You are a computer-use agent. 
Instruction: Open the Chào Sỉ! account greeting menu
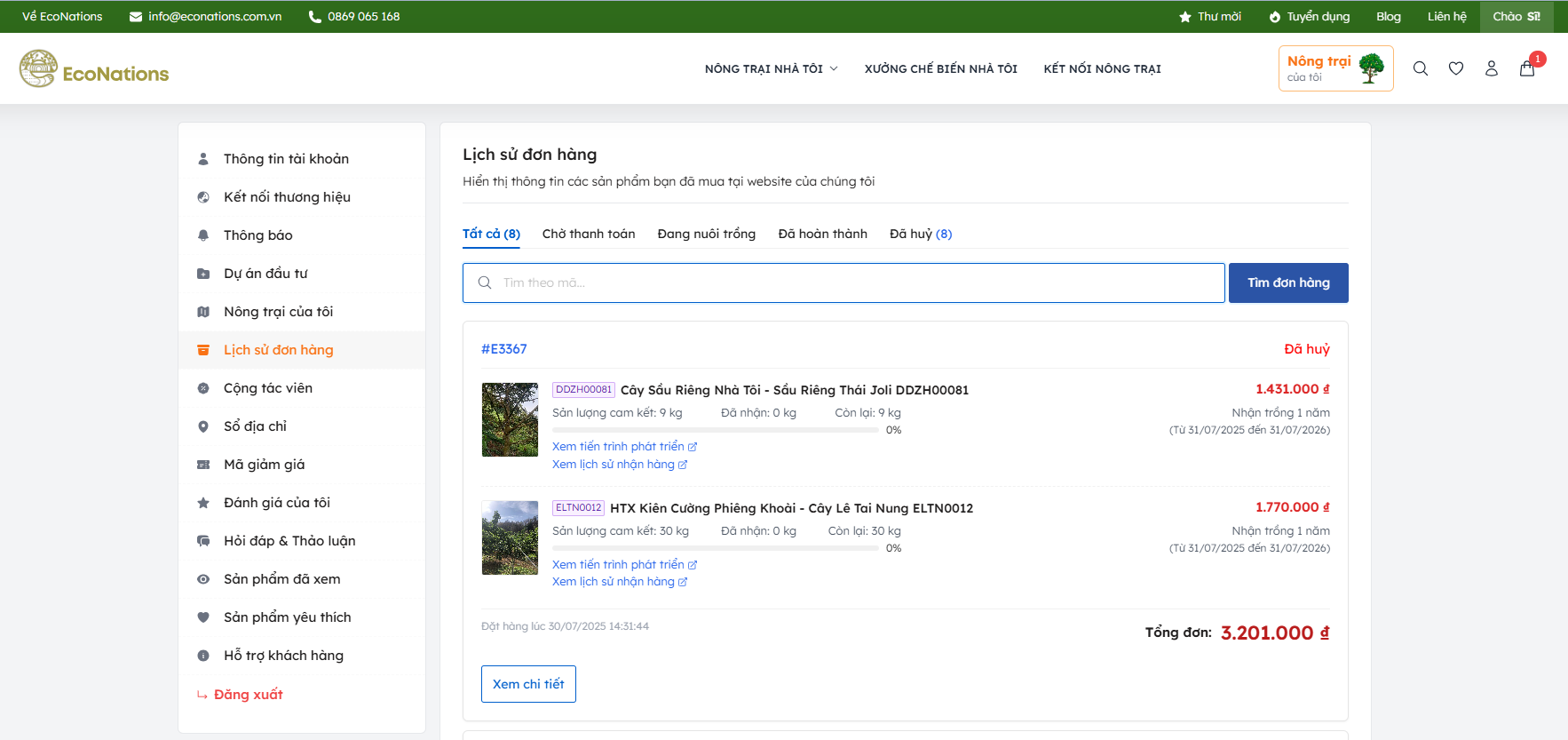click(1516, 16)
